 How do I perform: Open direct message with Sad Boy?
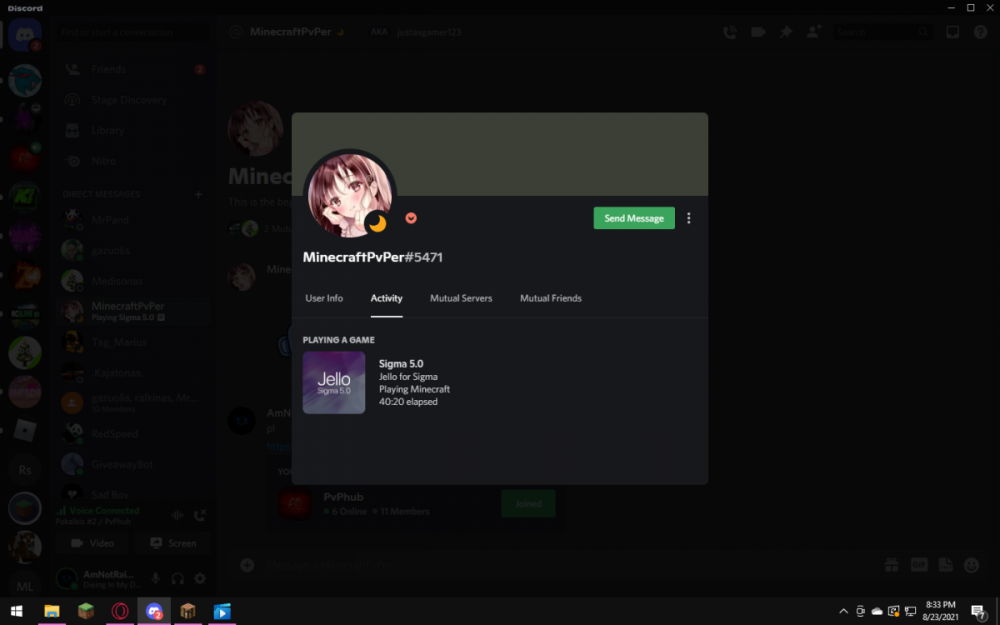(133, 494)
